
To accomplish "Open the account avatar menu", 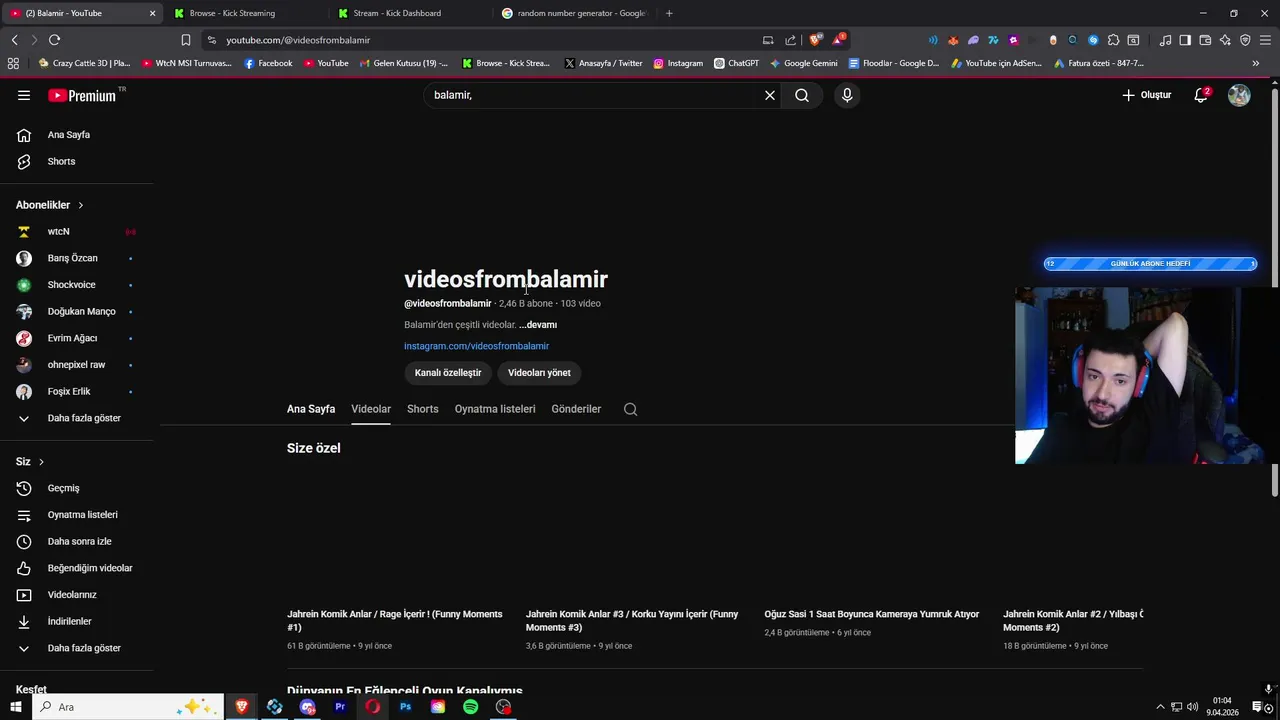I will coord(1239,95).
